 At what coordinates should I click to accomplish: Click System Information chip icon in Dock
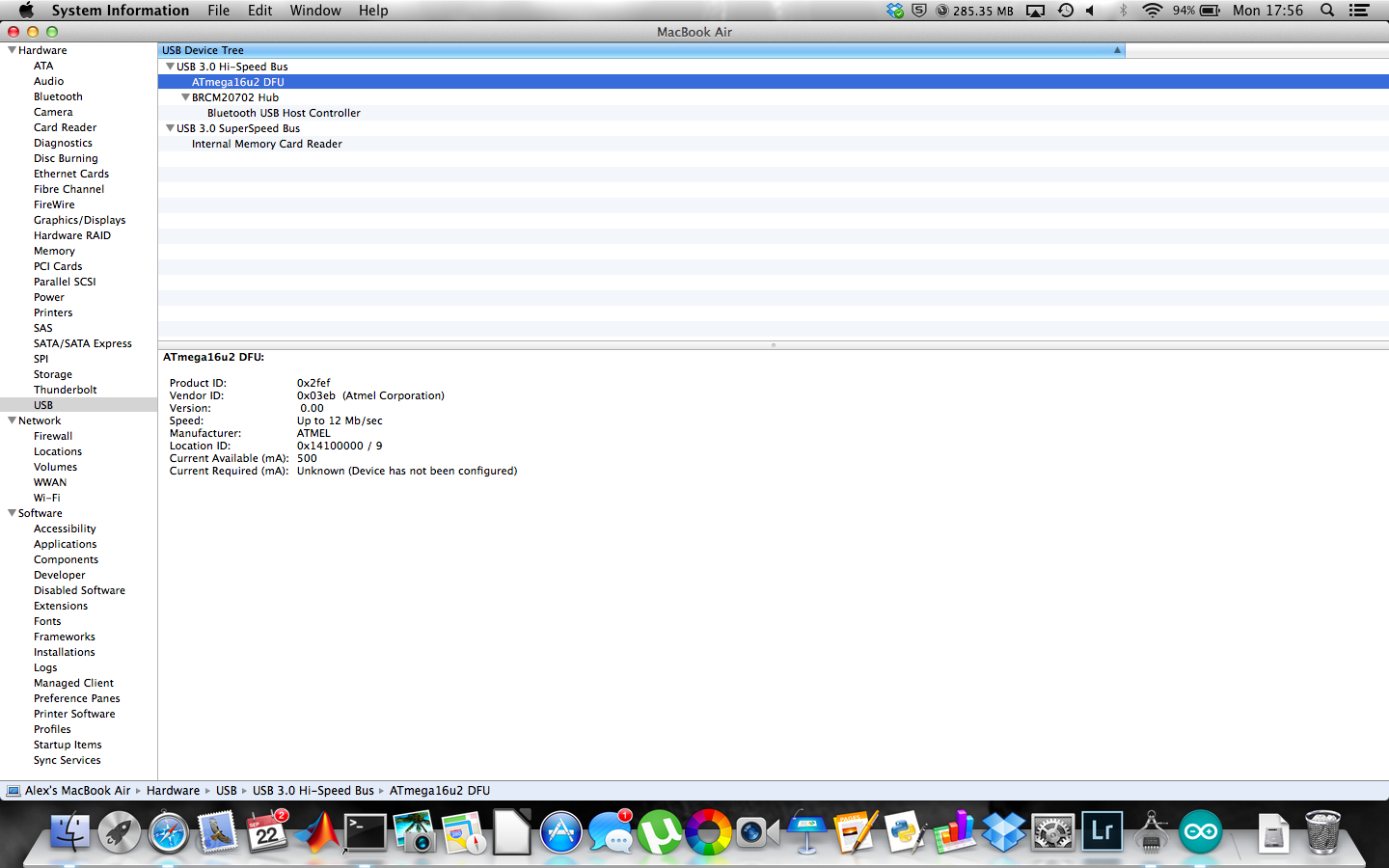(x=1152, y=831)
